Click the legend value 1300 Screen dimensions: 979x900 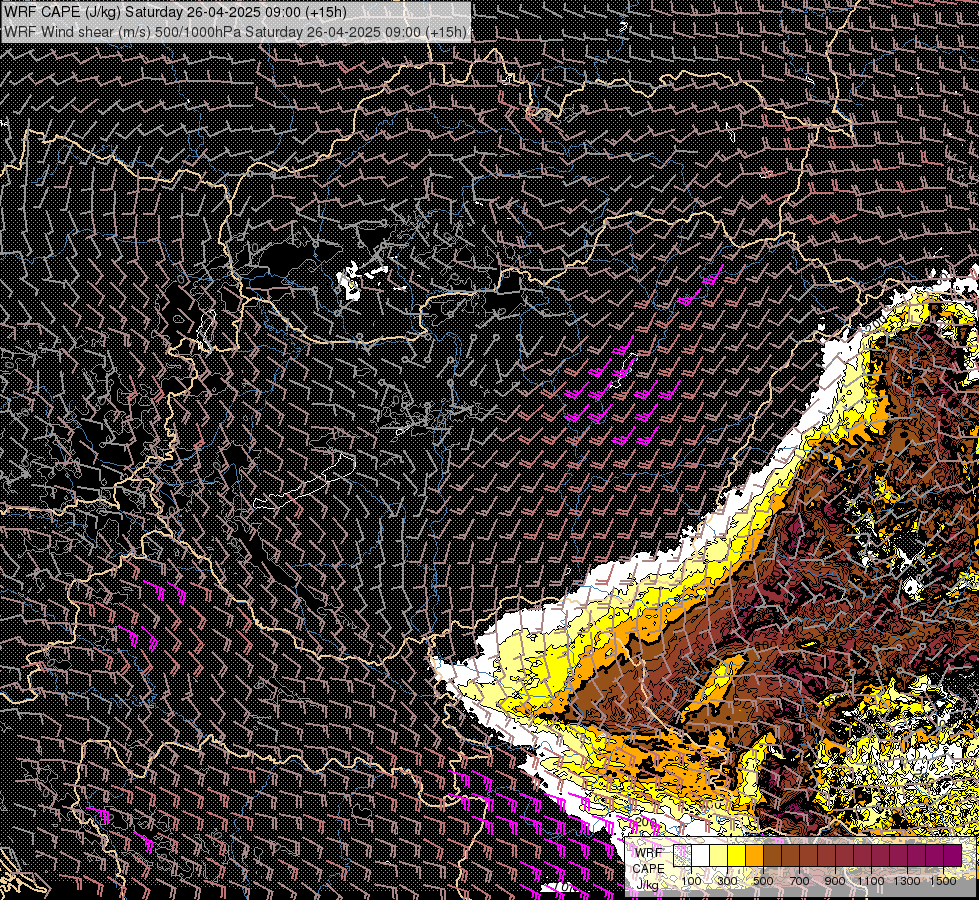907,881
